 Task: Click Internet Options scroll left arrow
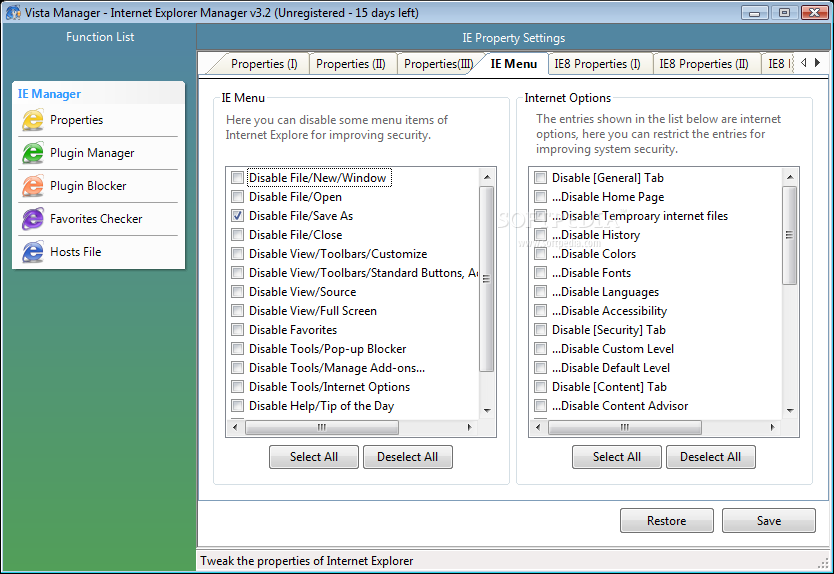[x=538, y=427]
